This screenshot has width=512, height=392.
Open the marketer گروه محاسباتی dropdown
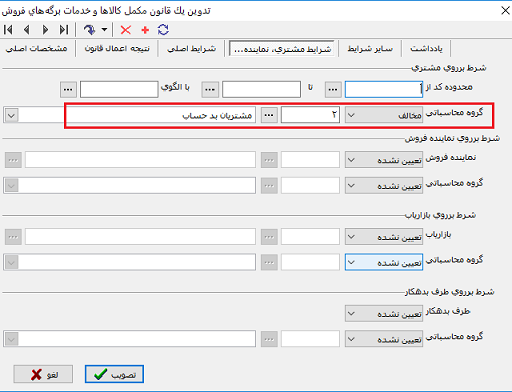point(384,262)
